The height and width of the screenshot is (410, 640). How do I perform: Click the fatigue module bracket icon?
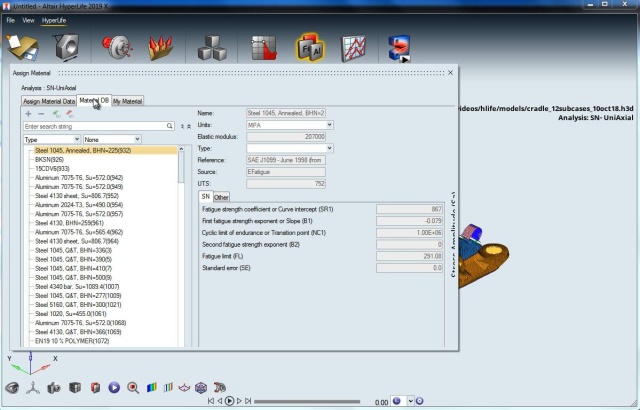click(67, 48)
